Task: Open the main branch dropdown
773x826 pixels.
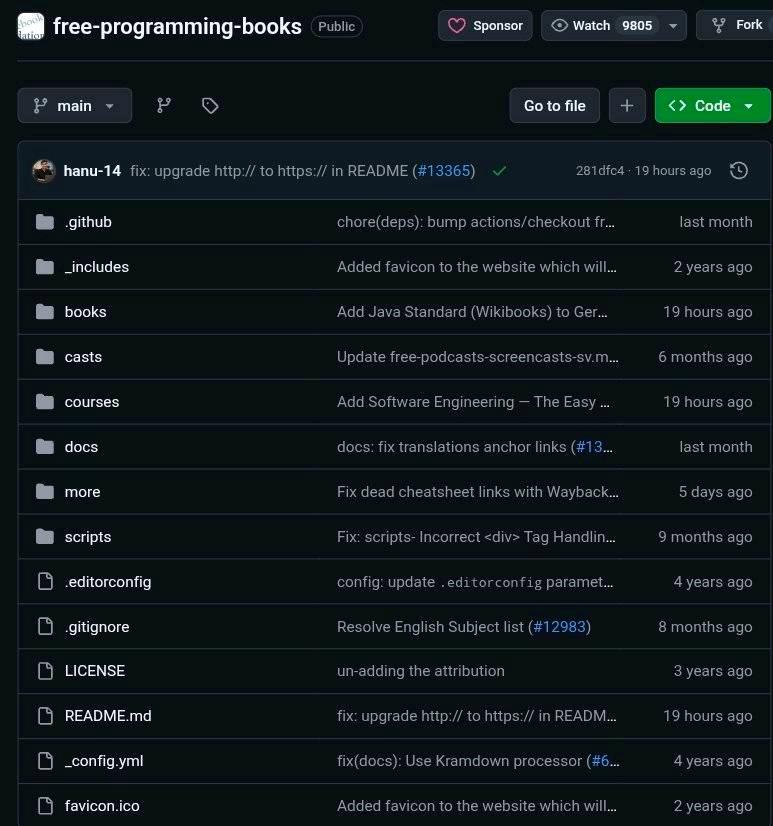Action: (74, 106)
